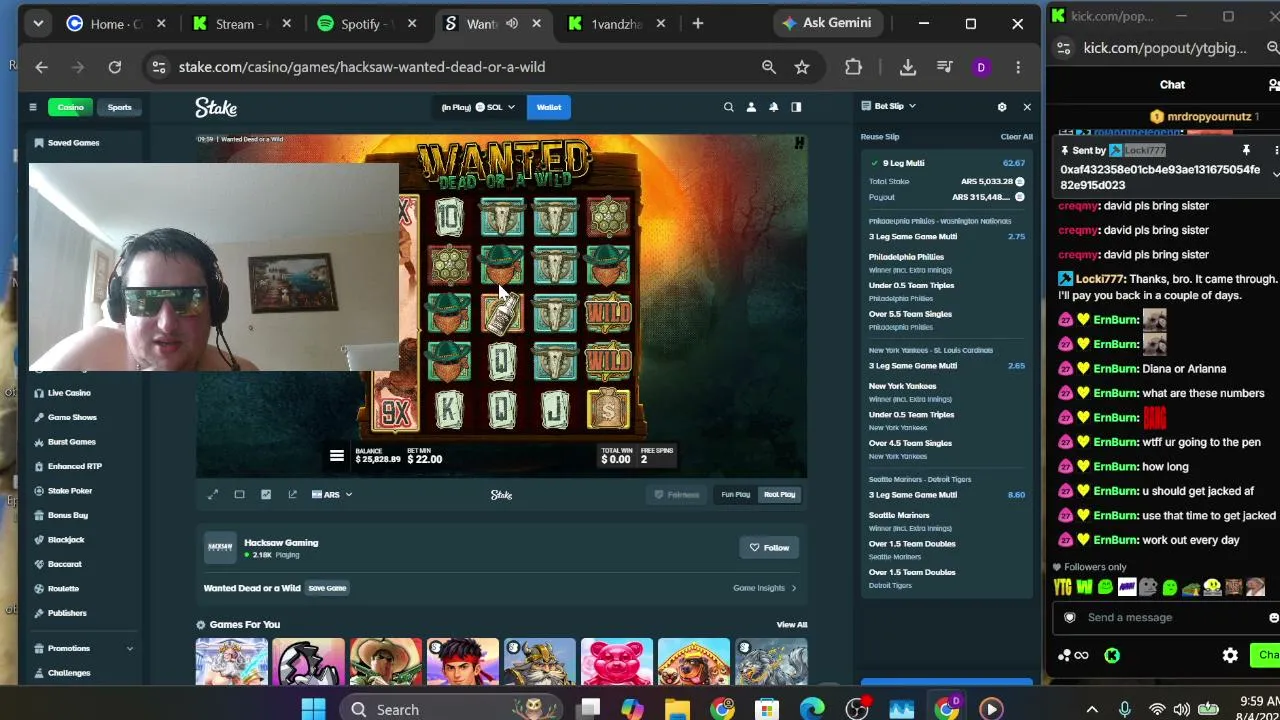This screenshot has height=720, width=1280.
Task: Open Stake site search
Action: (728, 107)
